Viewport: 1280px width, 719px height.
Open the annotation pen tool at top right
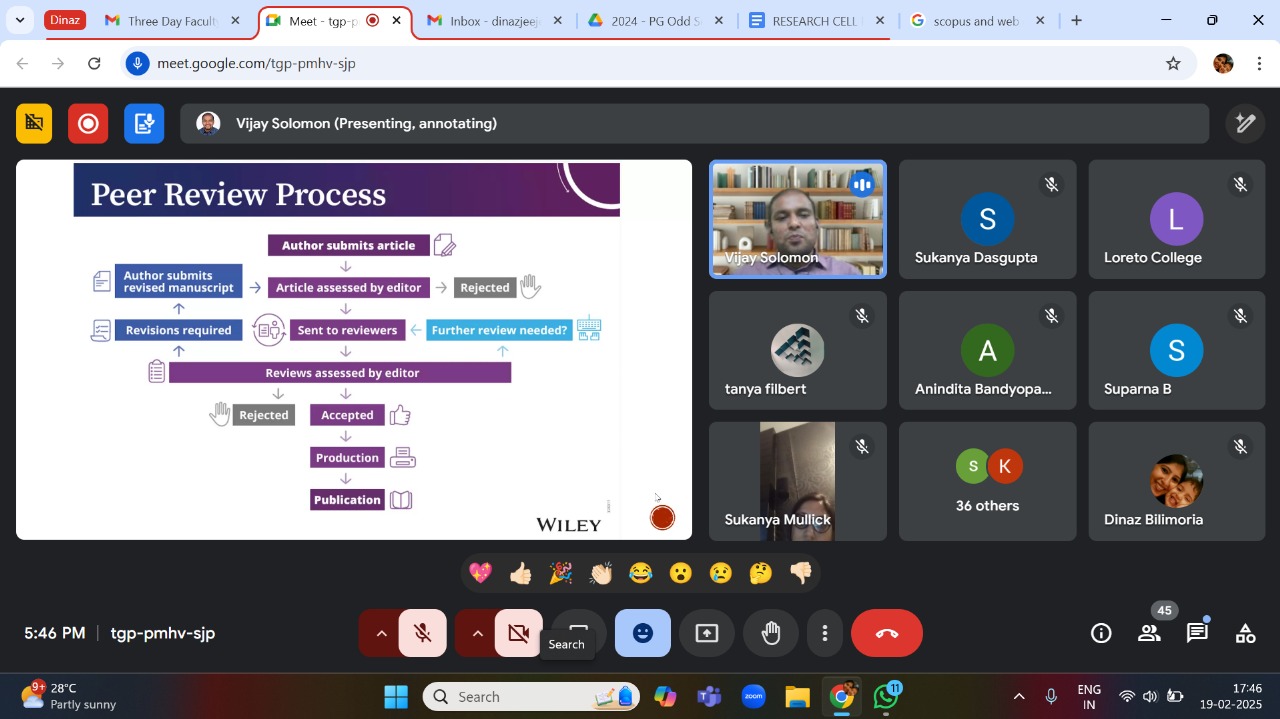tap(1245, 123)
